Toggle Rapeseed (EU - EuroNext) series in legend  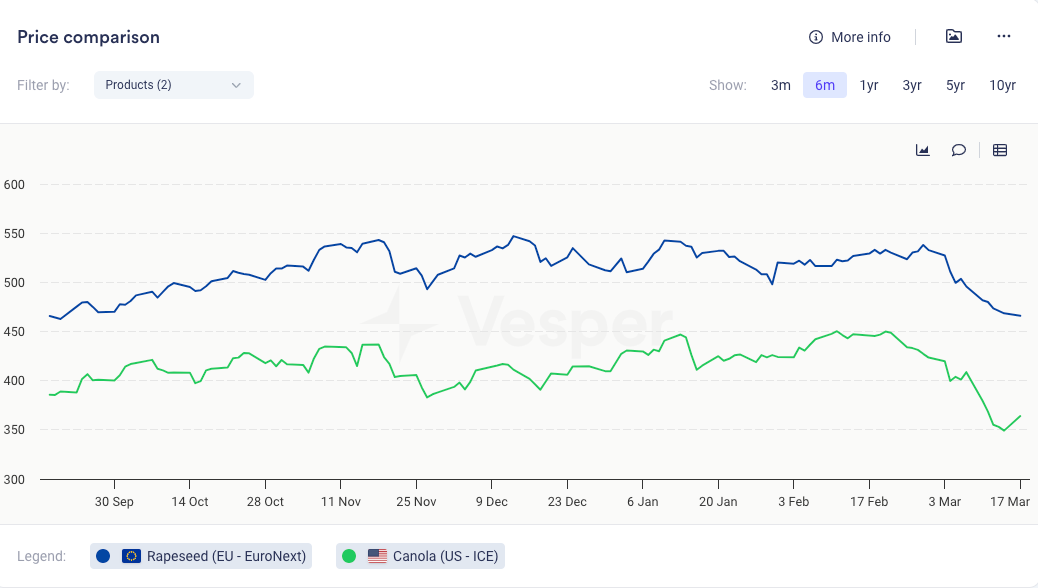point(226,556)
